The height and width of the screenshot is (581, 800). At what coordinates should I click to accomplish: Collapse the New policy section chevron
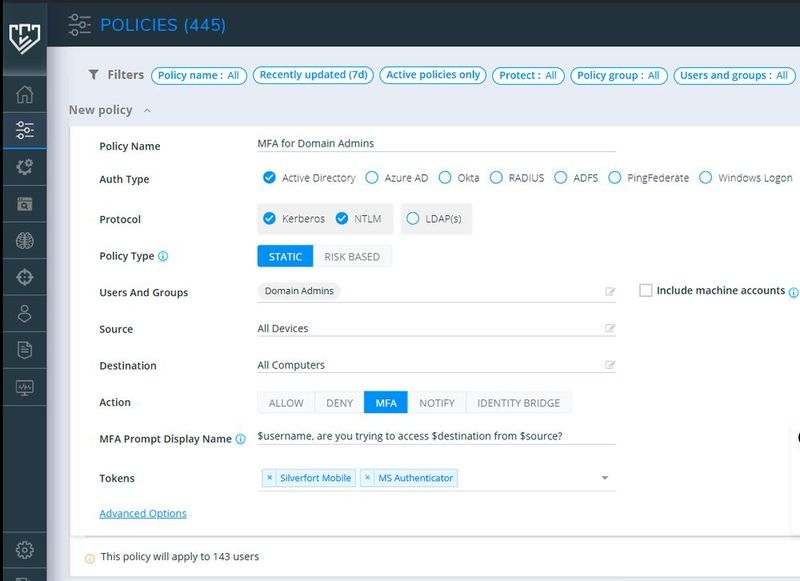pos(147,110)
